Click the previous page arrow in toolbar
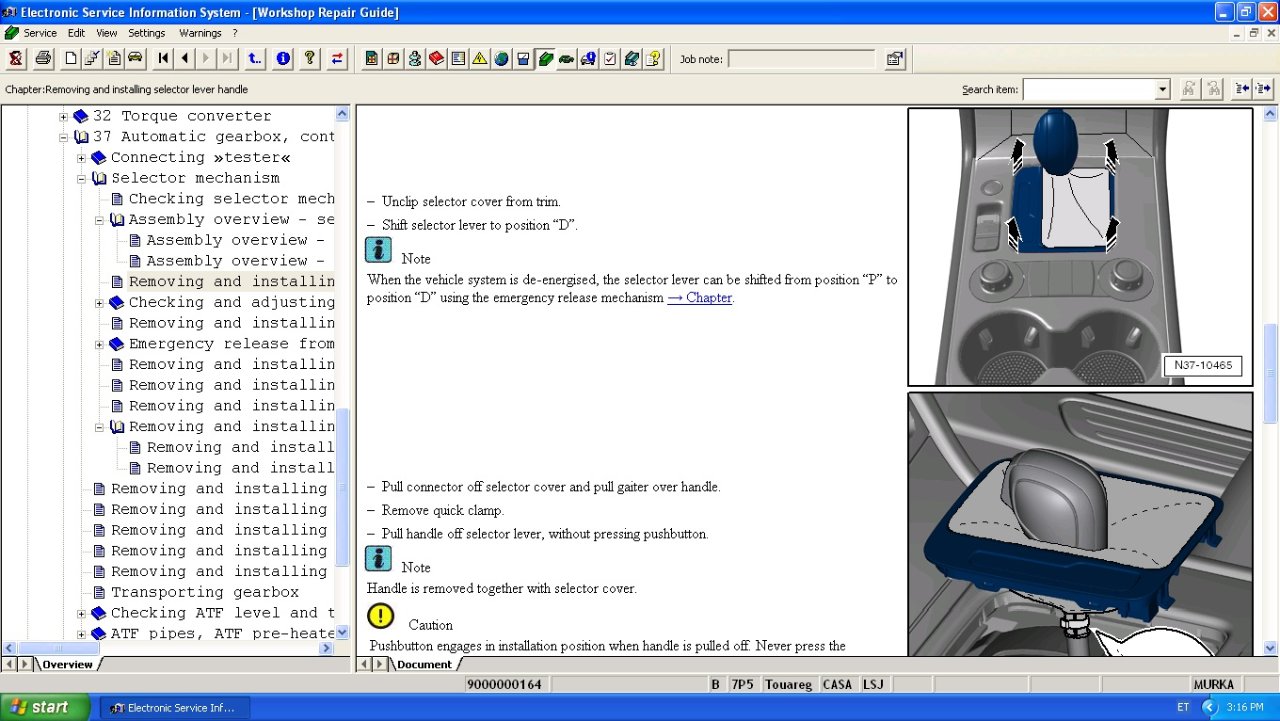This screenshot has height=721, width=1280. (x=185, y=59)
